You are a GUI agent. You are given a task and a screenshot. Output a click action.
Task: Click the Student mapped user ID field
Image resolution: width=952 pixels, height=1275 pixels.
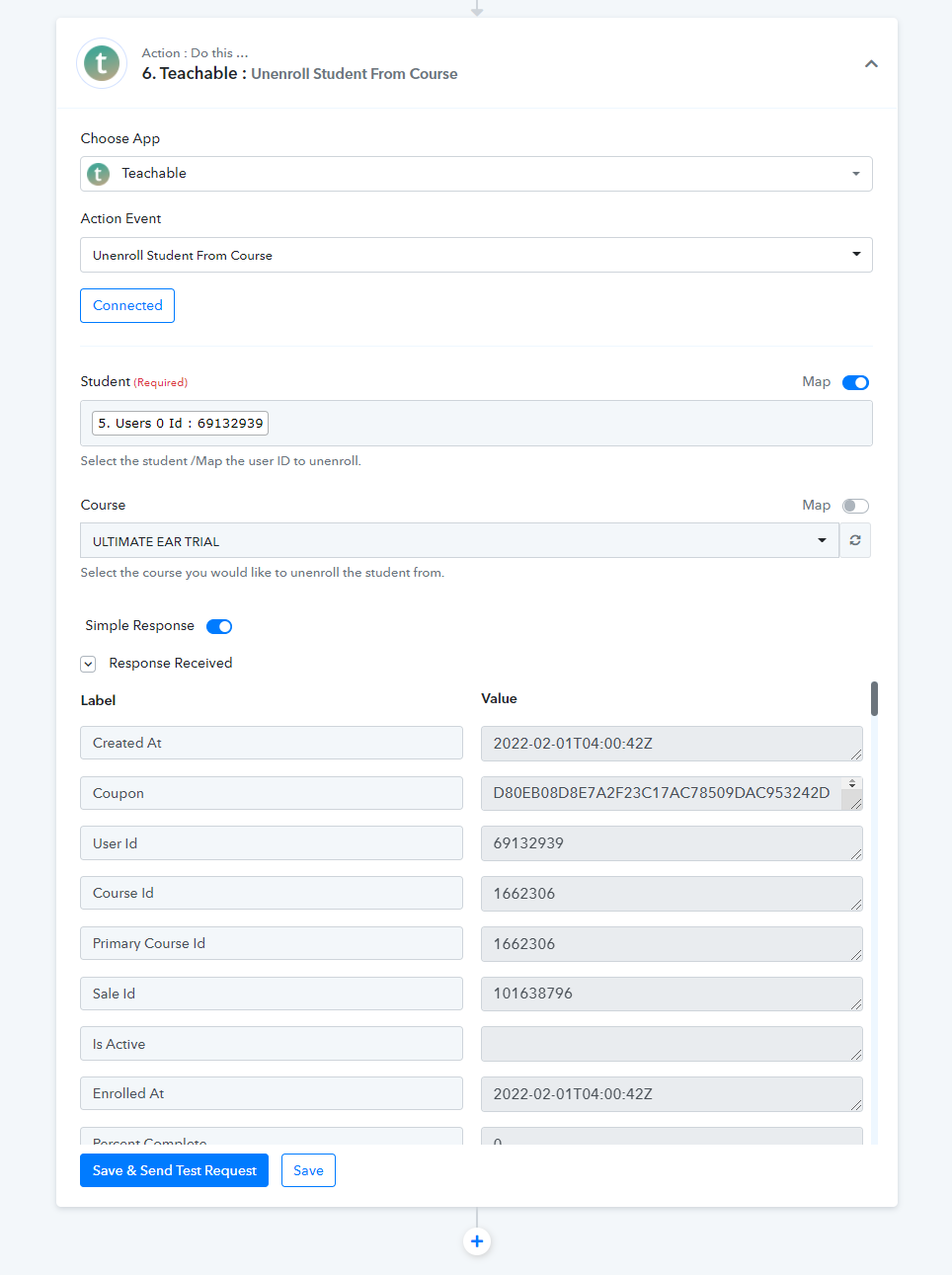click(x=476, y=423)
